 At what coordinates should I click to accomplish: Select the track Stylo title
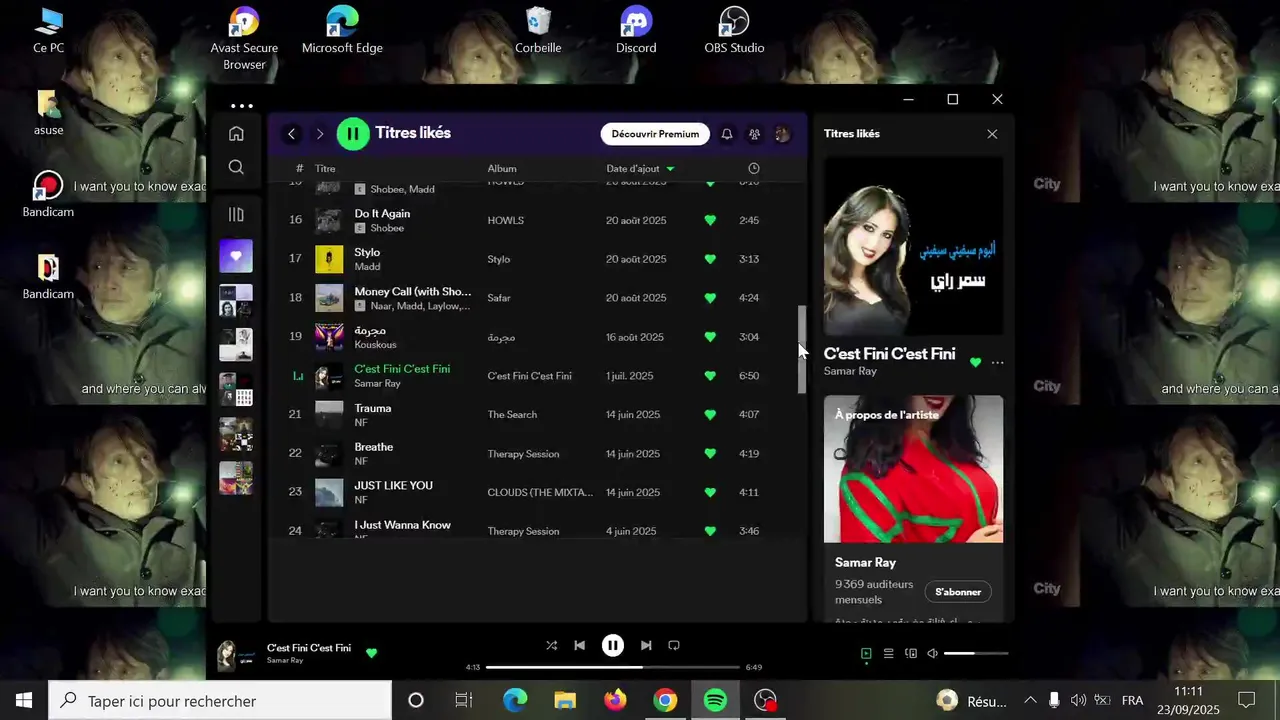point(367,252)
